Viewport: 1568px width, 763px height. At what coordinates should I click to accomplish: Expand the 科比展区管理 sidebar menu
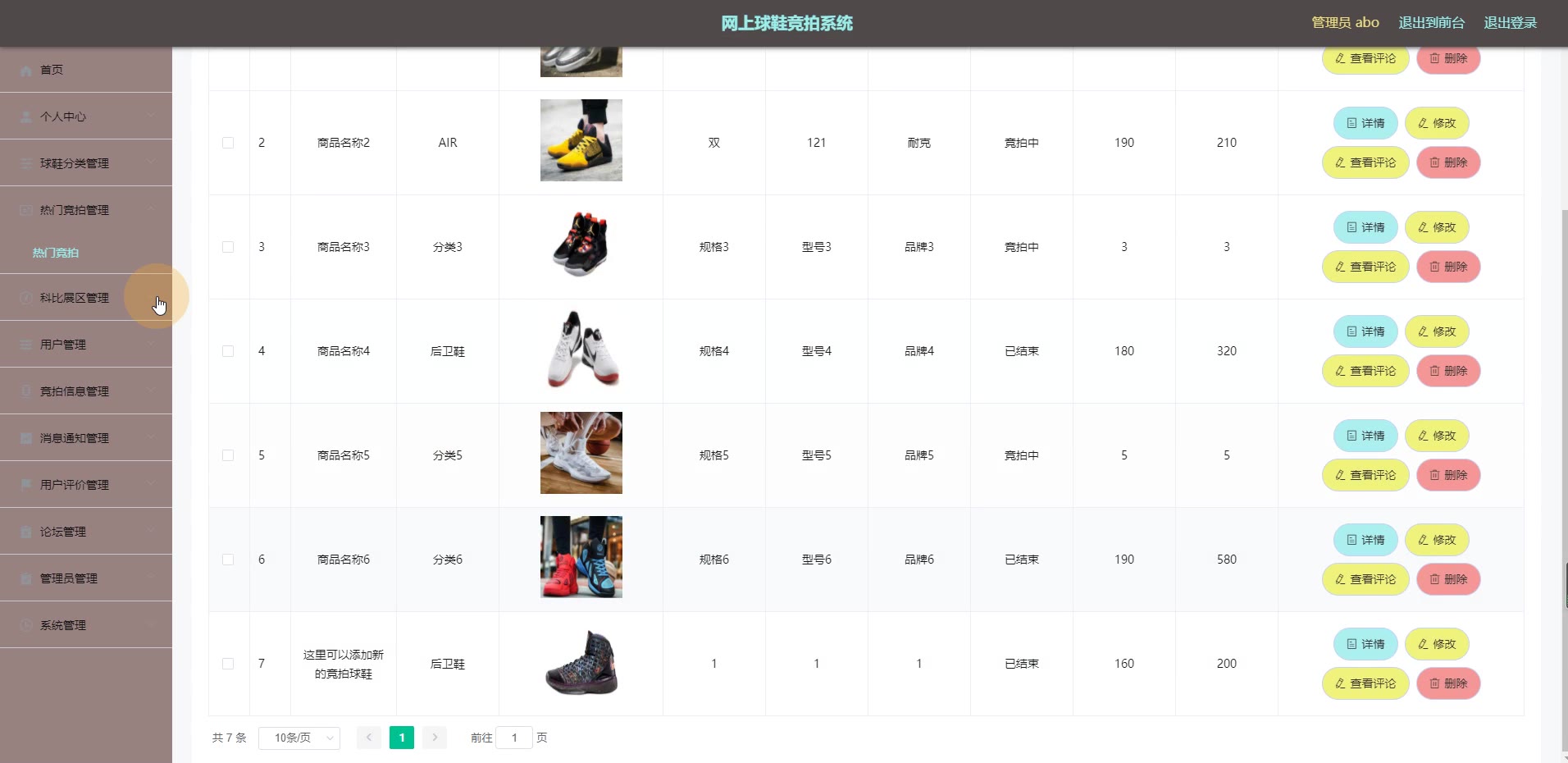tap(86, 298)
